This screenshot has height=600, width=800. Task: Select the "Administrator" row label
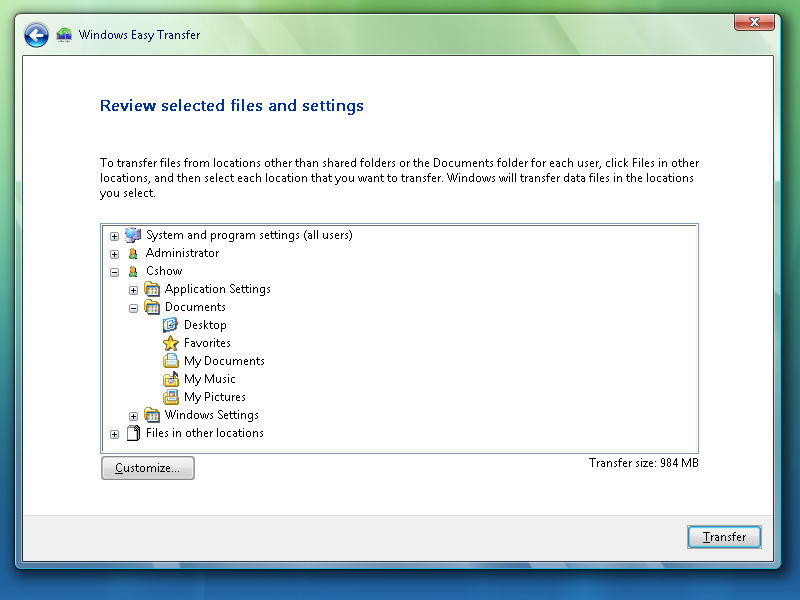click(x=182, y=253)
